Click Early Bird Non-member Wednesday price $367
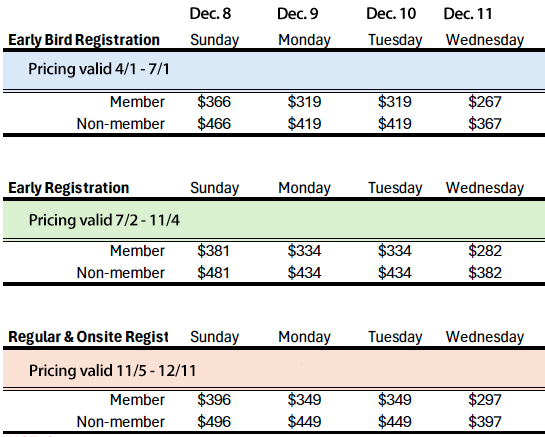Screen dimensions: 545x437 (x=485, y=124)
